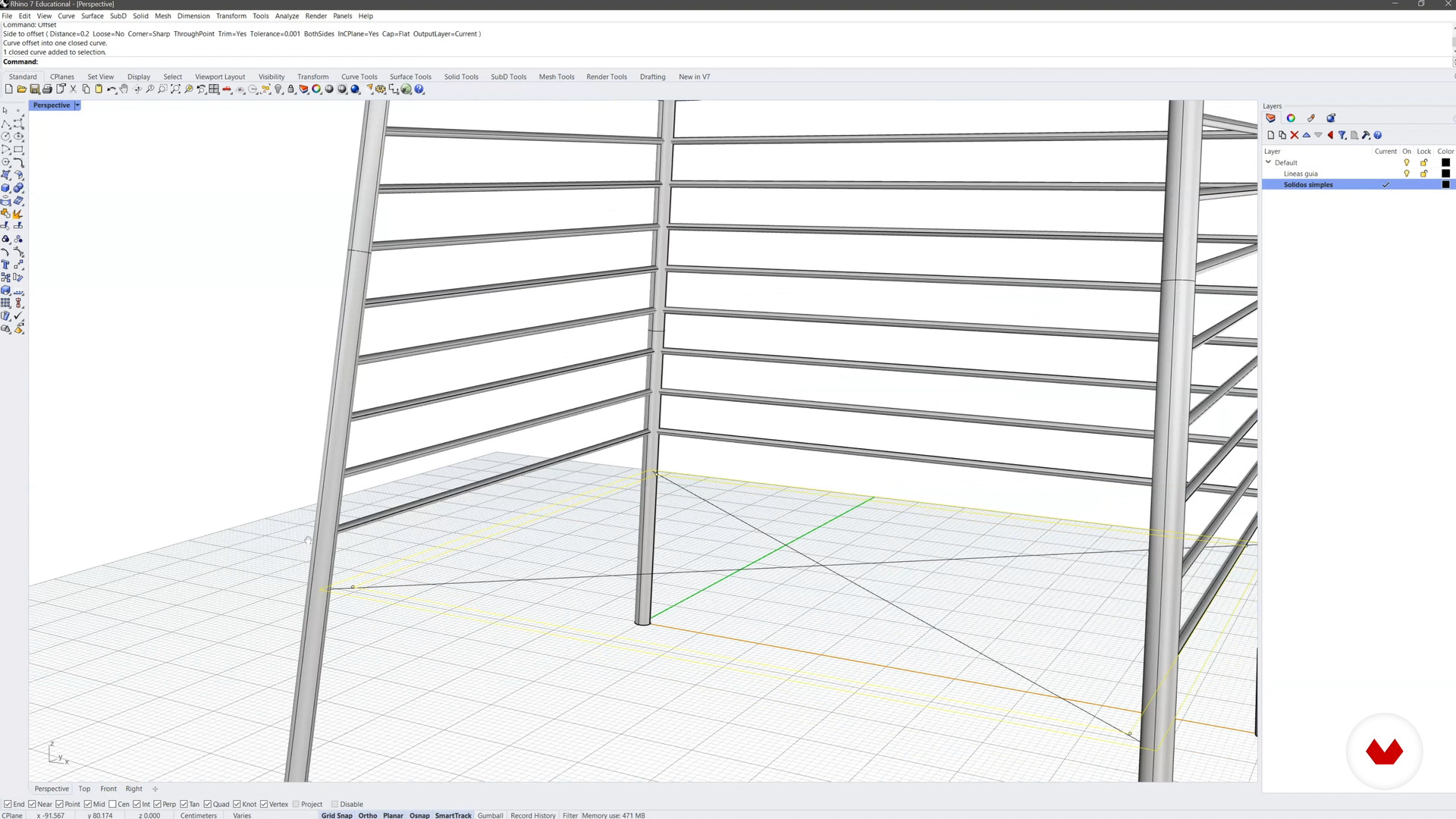This screenshot has height=819, width=1456.
Task: Open layer Tools hammer icon
Action: pyautogui.click(x=1366, y=135)
